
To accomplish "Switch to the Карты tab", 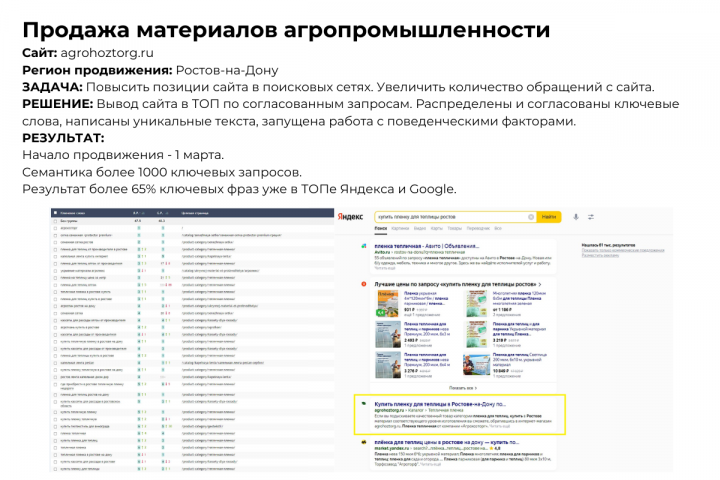I will tap(437, 228).
